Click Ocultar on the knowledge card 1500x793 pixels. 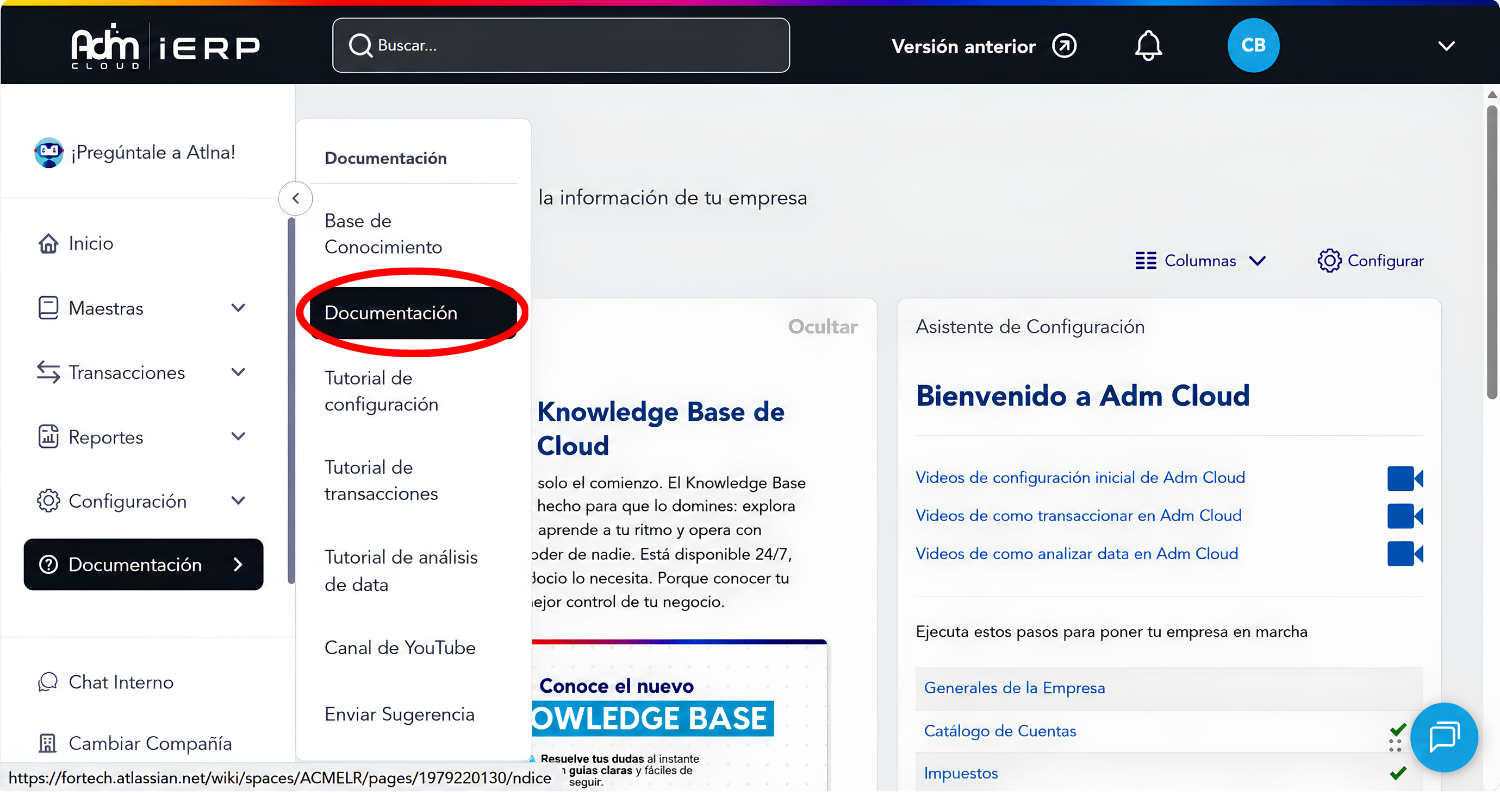tap(823, 327)
